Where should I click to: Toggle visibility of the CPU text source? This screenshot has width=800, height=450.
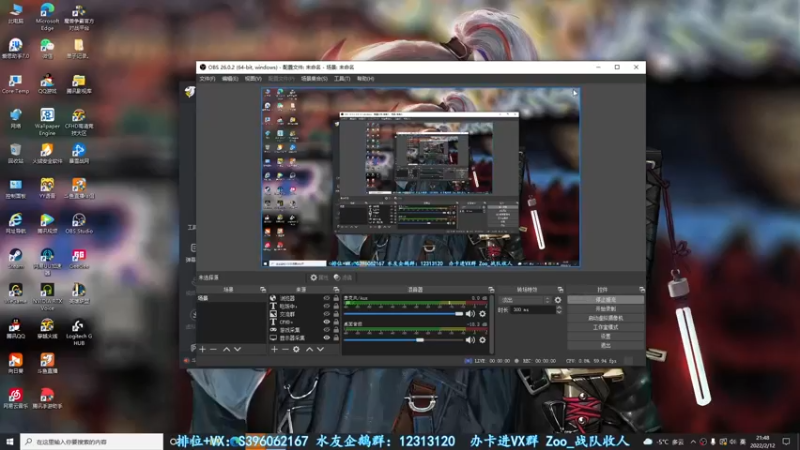(x=327, y=322)
